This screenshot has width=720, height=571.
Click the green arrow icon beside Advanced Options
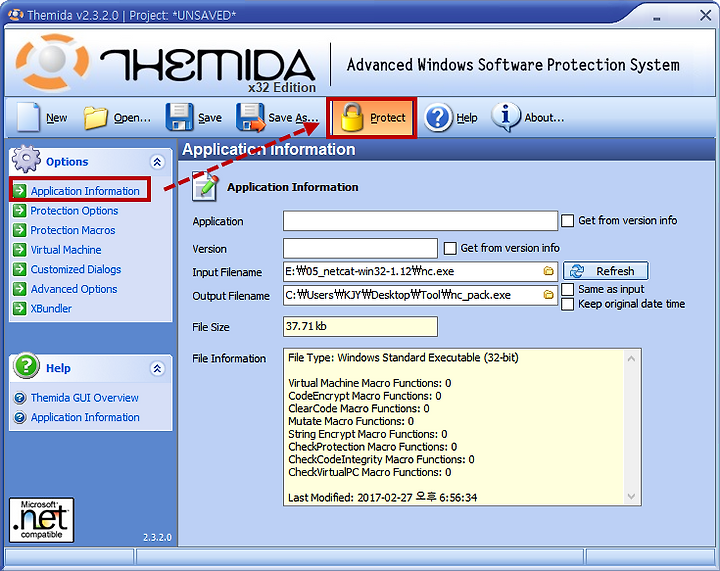pos(20,289)
